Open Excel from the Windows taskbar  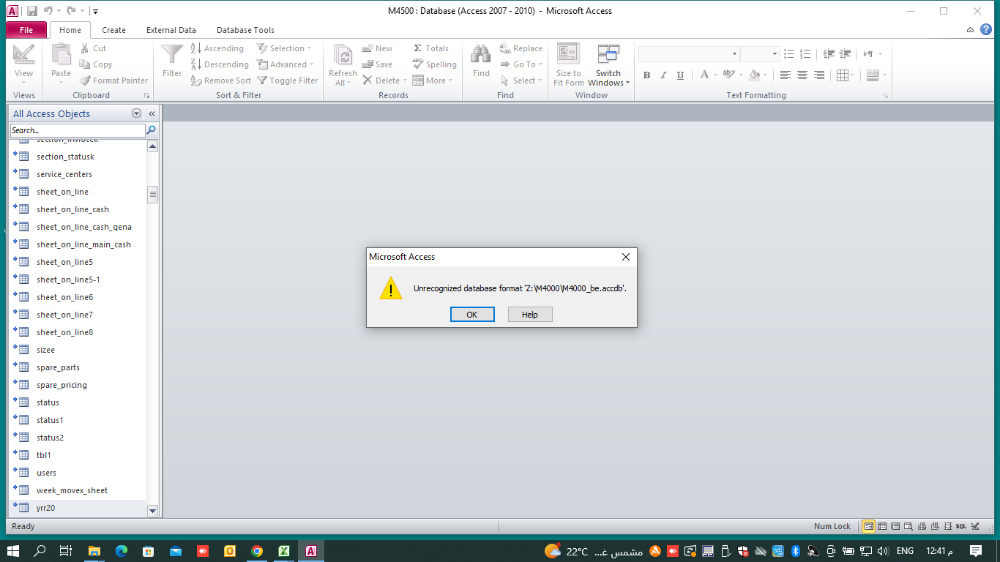284,551
